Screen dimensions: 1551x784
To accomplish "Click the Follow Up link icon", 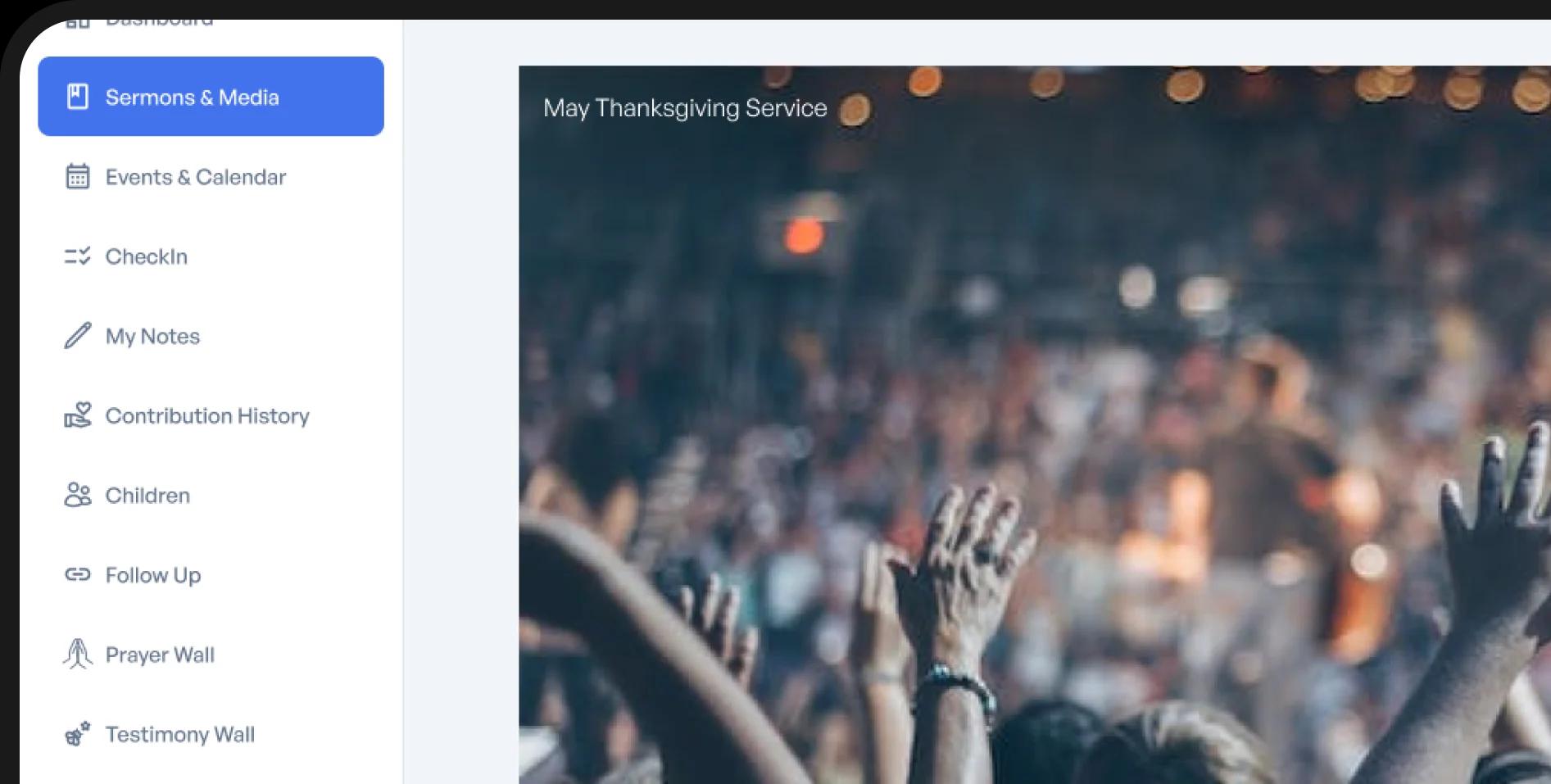I will [x=78, y=574].
